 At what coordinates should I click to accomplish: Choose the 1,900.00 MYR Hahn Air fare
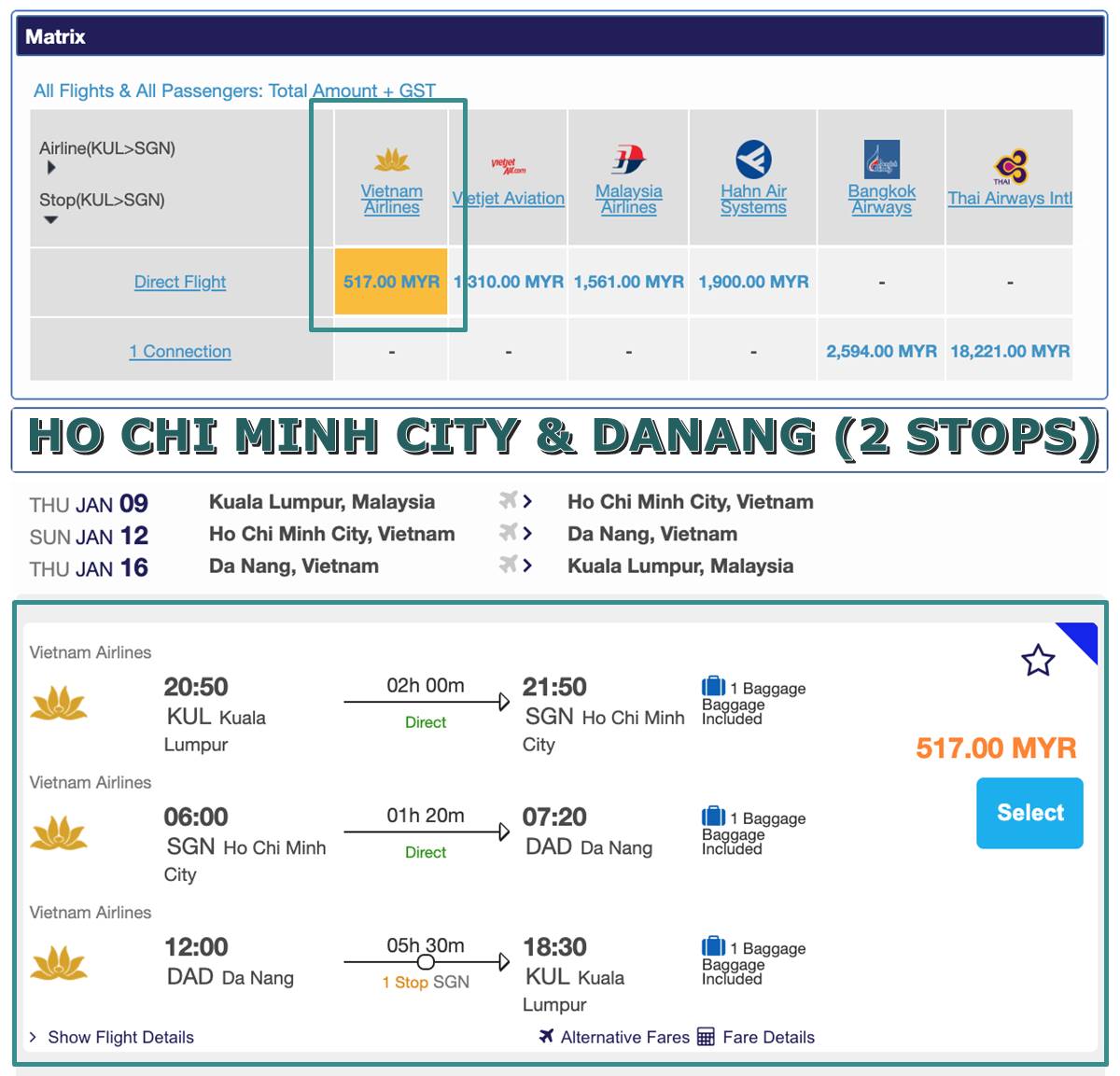tap(753, 282)
